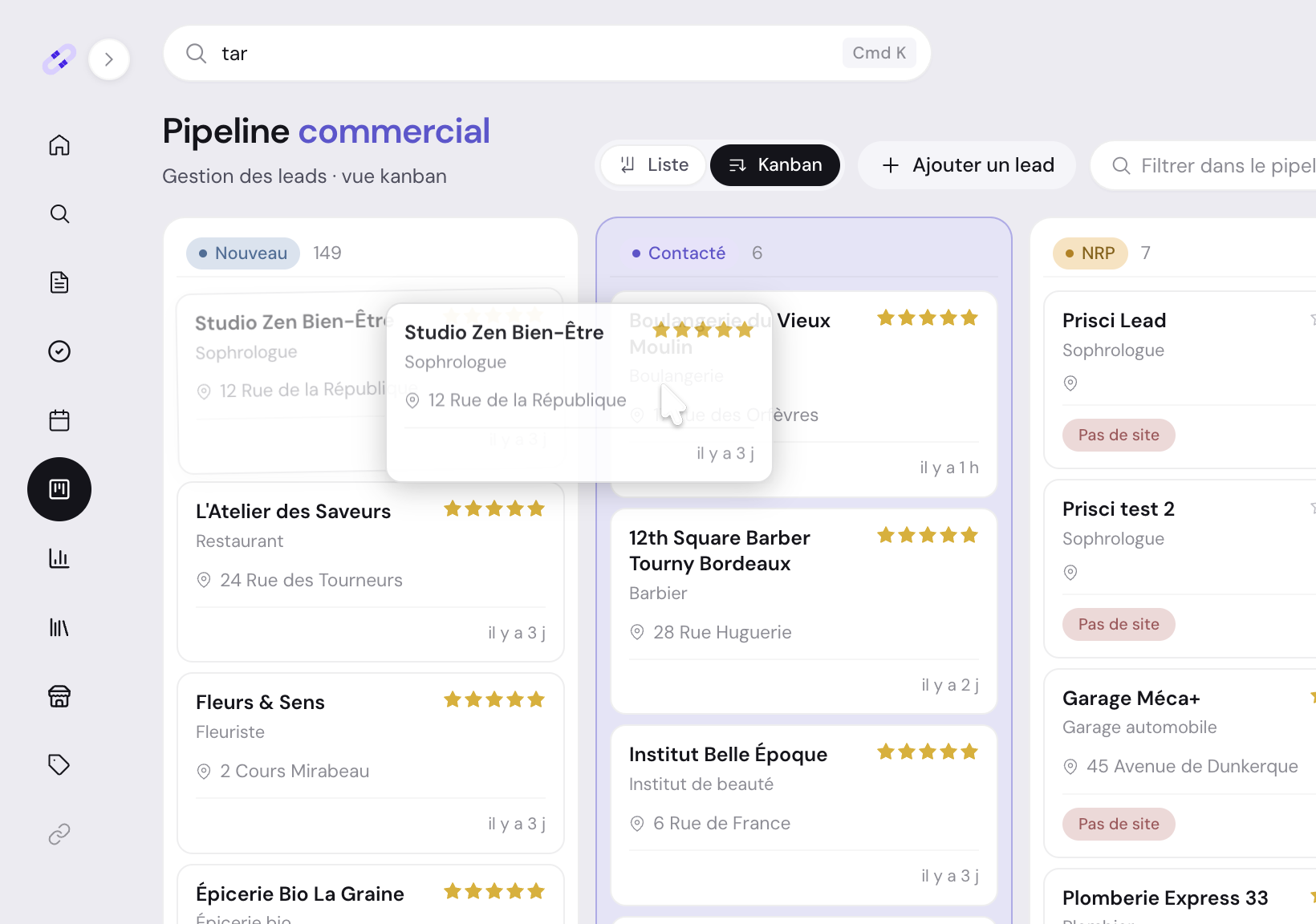Click the app logo link icon
This screenshot has width=1316, height=924.
point(59,59)
